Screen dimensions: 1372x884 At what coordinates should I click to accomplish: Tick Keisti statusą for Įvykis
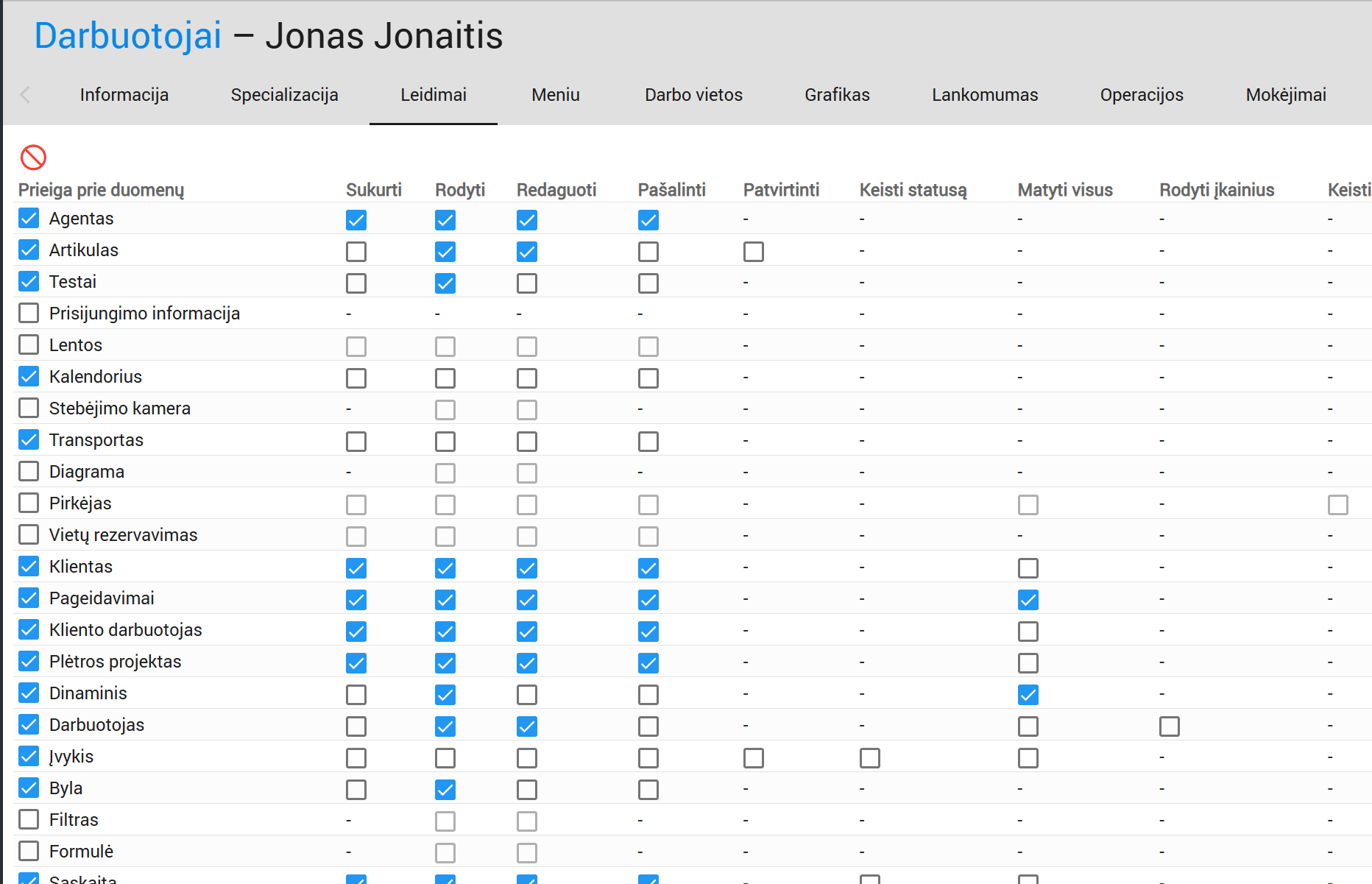pos(870,758)
